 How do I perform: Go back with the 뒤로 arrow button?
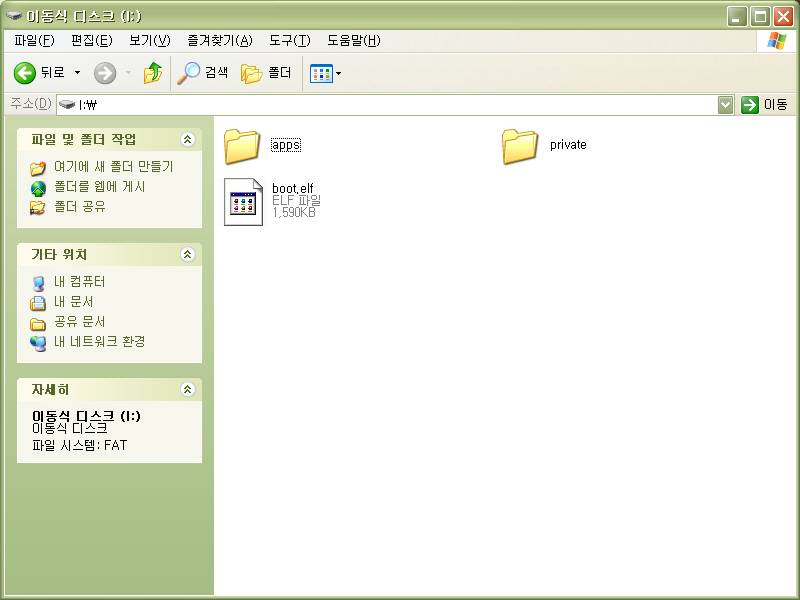pos(39,73)
